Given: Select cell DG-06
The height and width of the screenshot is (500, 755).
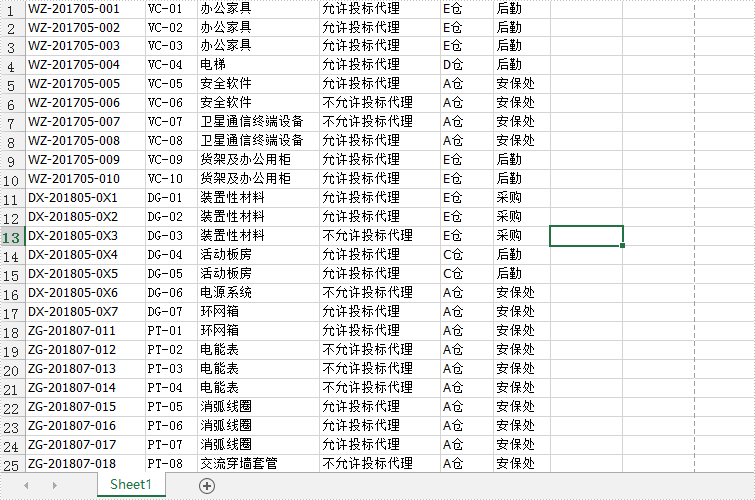Looking at the screenshot, I should click(171, 292).
